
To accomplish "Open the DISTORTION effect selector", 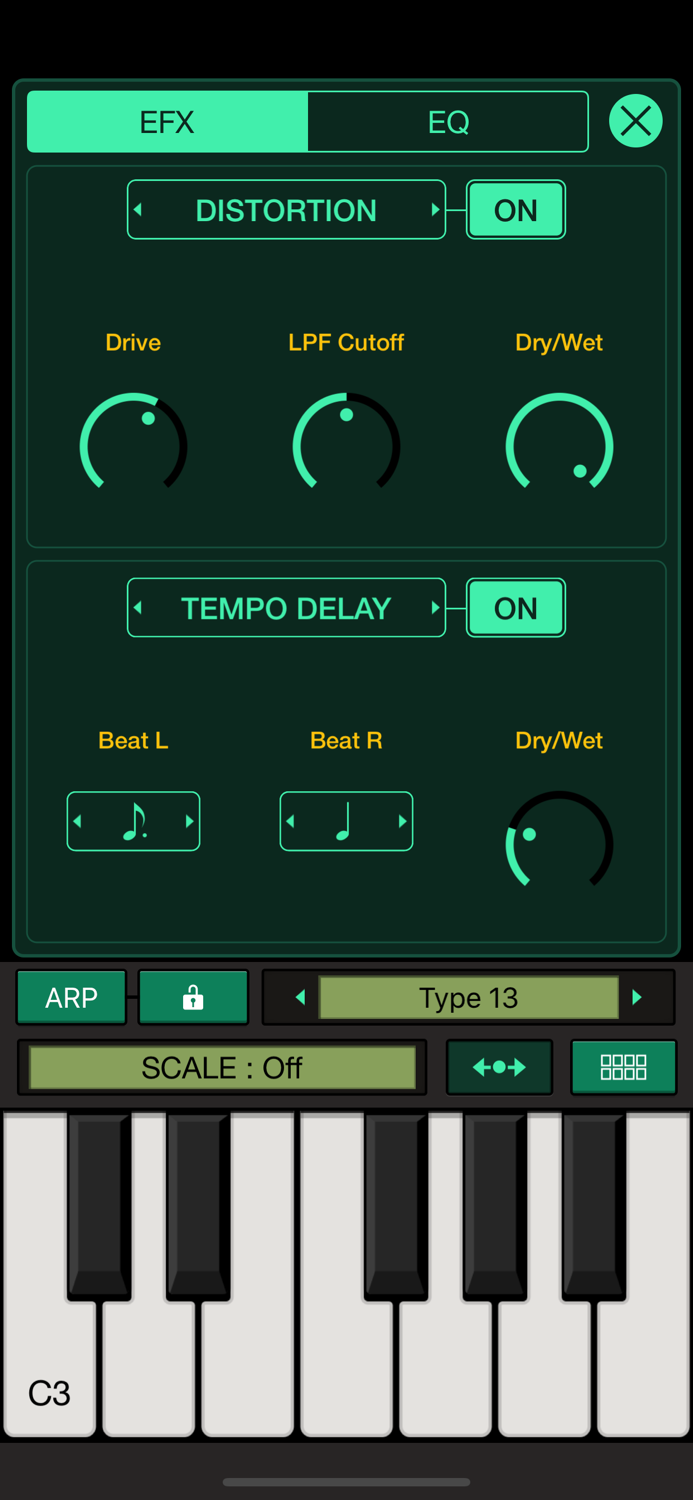I will [286, 210].
